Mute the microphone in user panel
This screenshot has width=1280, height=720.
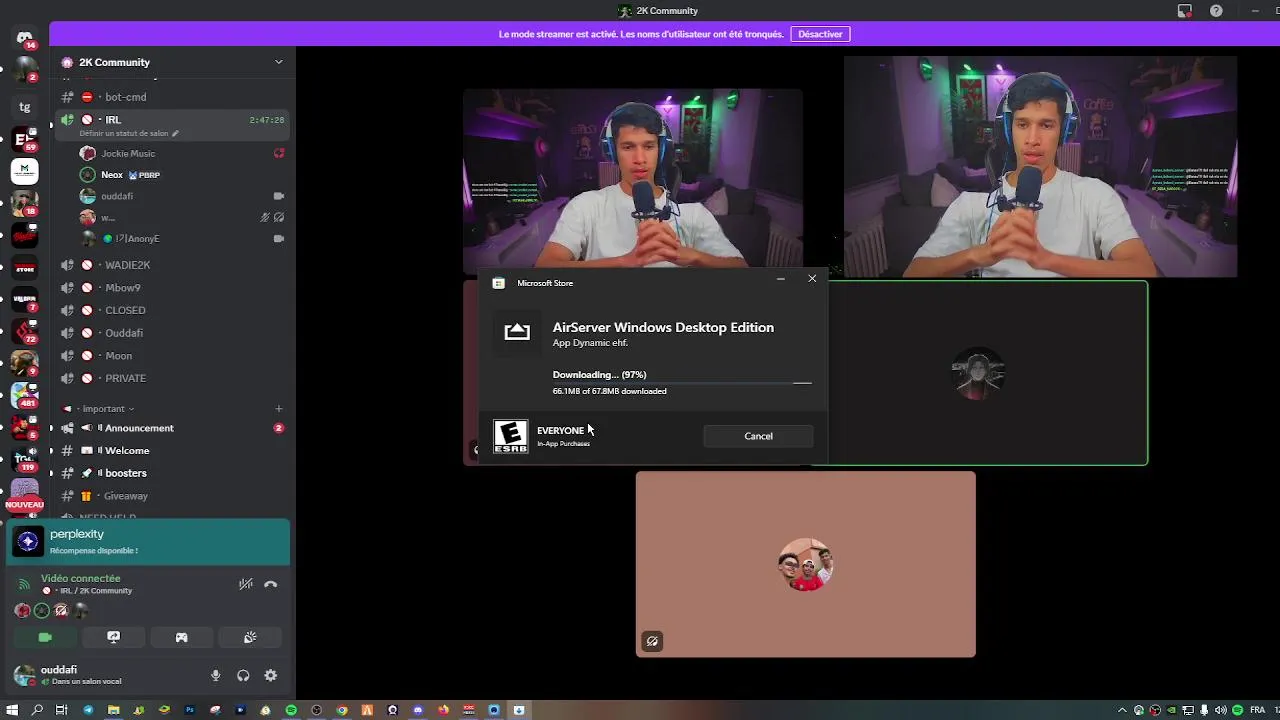point(215,676)
